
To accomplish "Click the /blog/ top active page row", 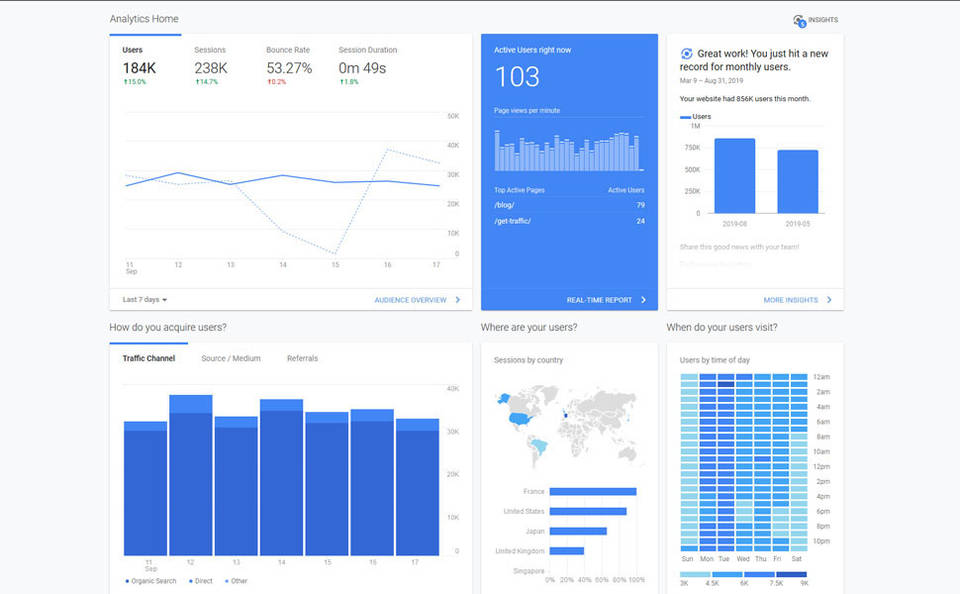I will 569,205.
